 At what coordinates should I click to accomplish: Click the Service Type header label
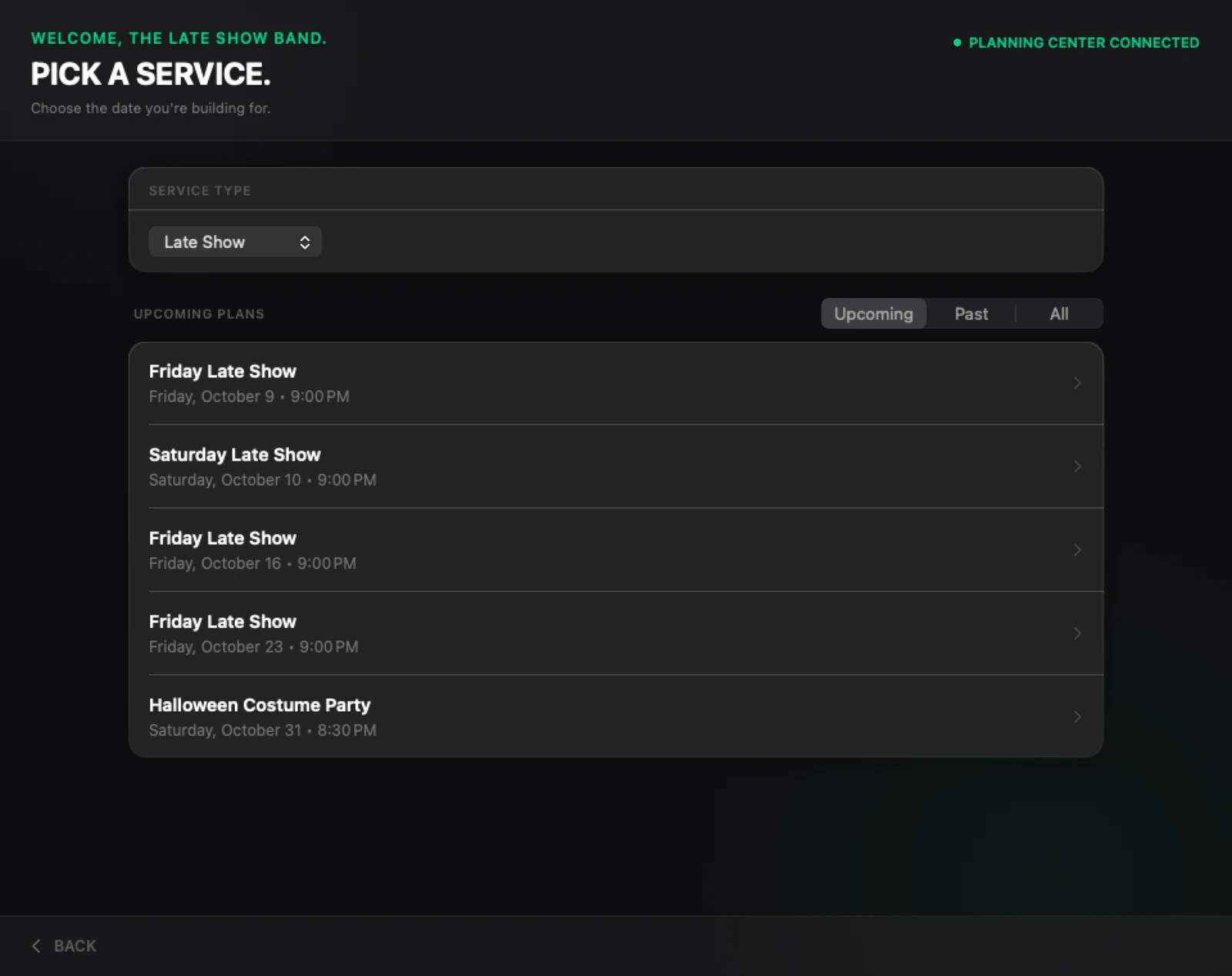coord(199,190)
